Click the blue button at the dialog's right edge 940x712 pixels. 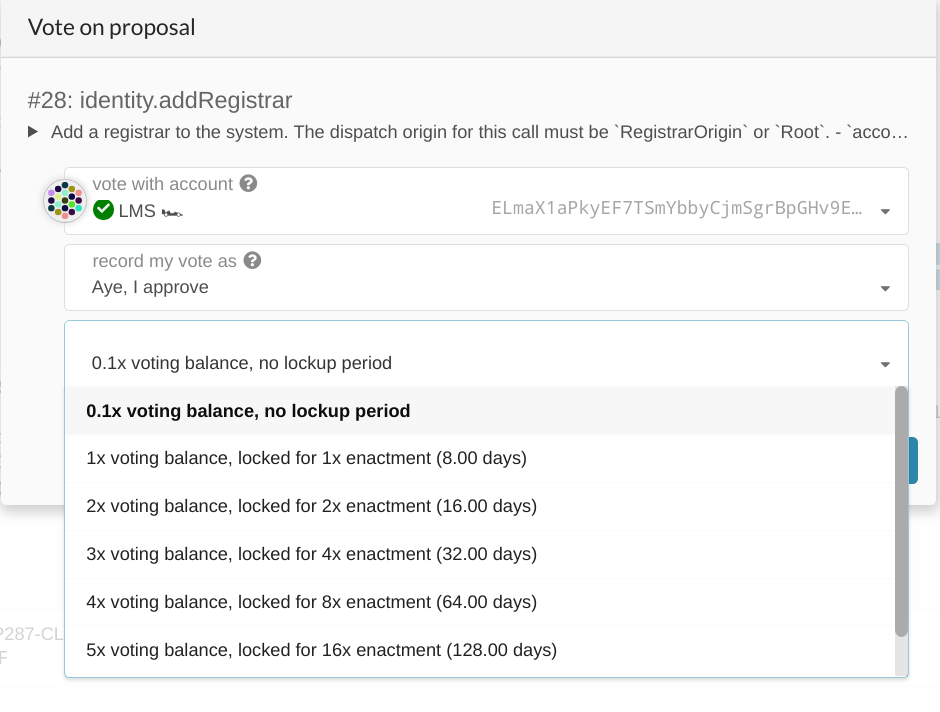pyautogui.click(x=913, y=460)
